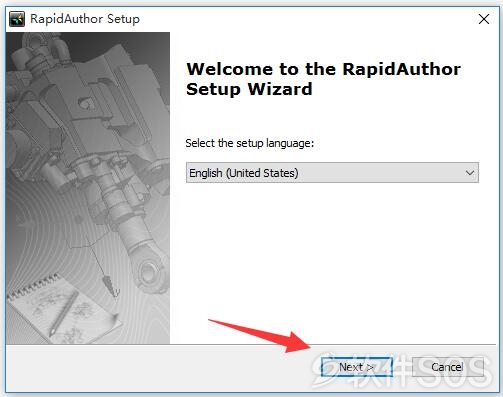Click the Next button
This screenshot has width=503, height=397.
click(x=357, y=367)
